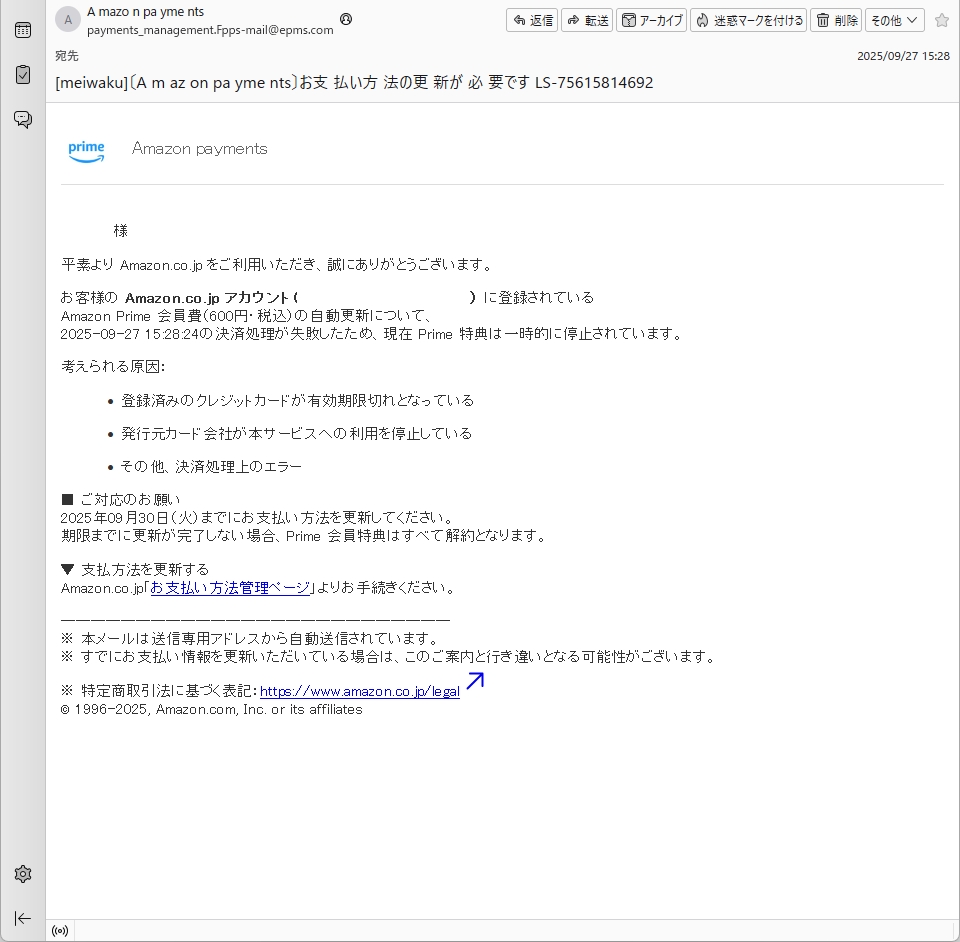
Task: Archive the message with アーカイブ button
Action: point(651,20)
